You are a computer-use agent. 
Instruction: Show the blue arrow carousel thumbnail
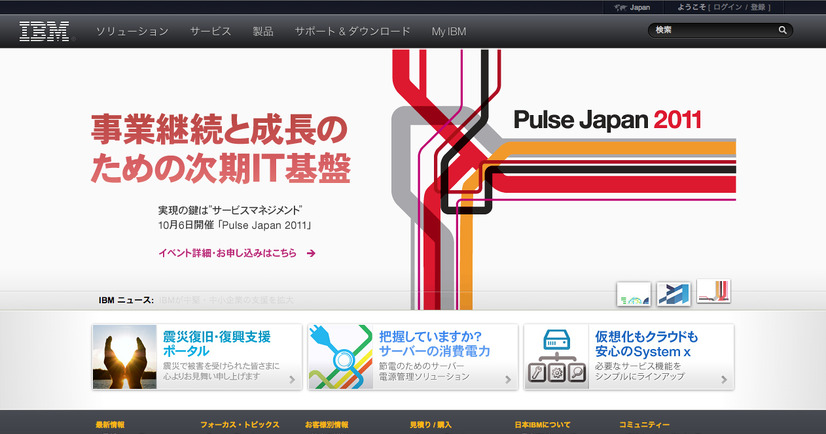673,294
